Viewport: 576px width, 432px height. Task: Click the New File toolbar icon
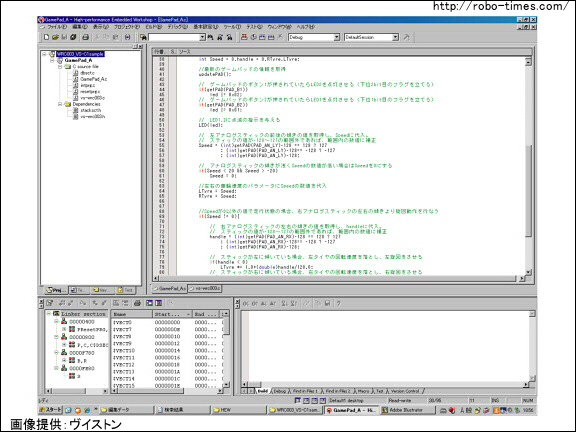46,37
